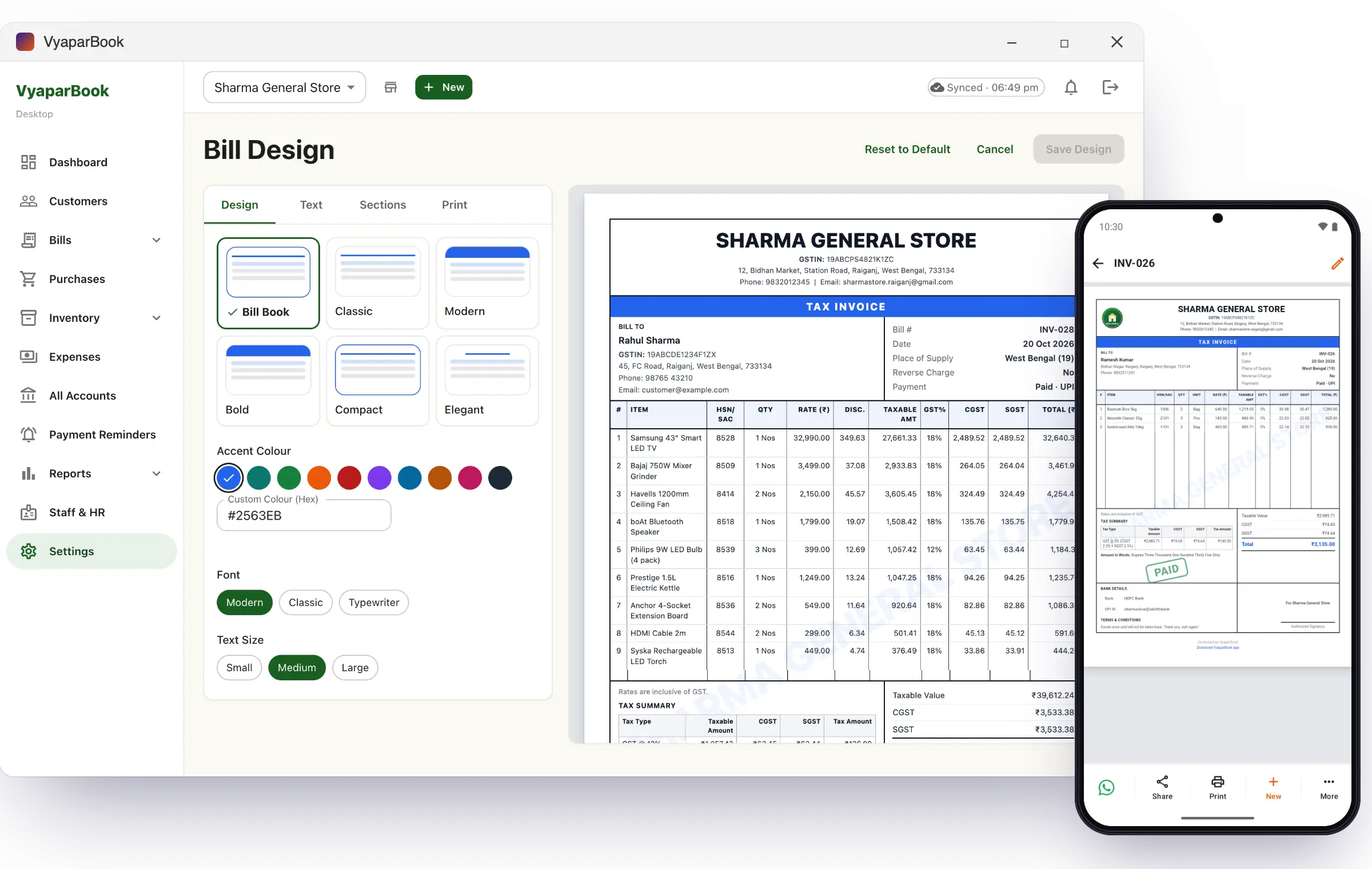This screenshot has height=869, width=1372.
Task: Set text size to Large
Action: coord(355,668)
